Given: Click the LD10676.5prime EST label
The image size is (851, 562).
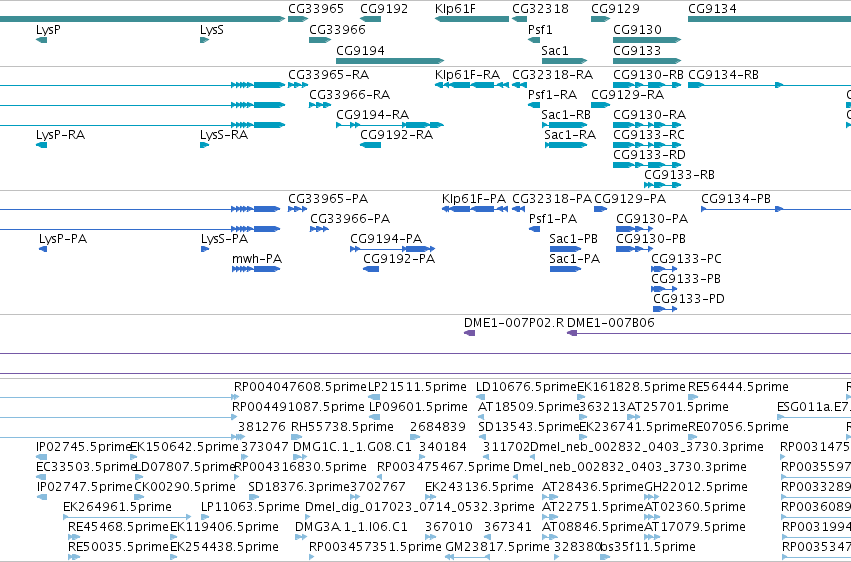Looking at the screenshot, I should [526, 387].
